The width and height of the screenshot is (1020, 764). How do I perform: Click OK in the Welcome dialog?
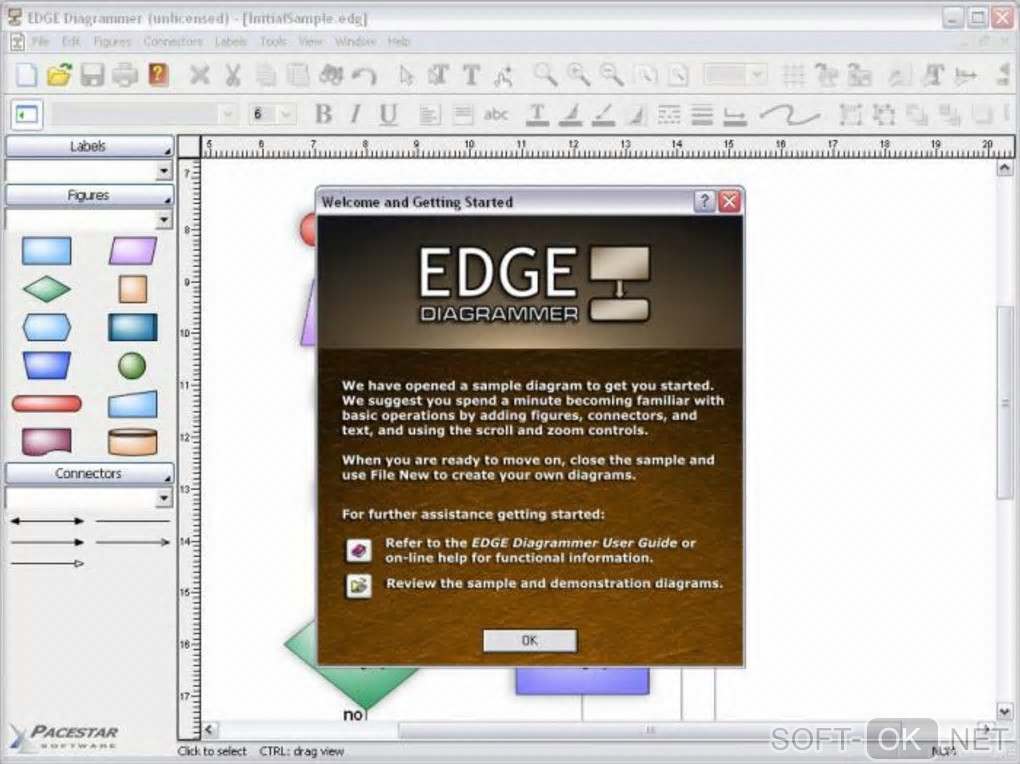[x=530, y=640]
